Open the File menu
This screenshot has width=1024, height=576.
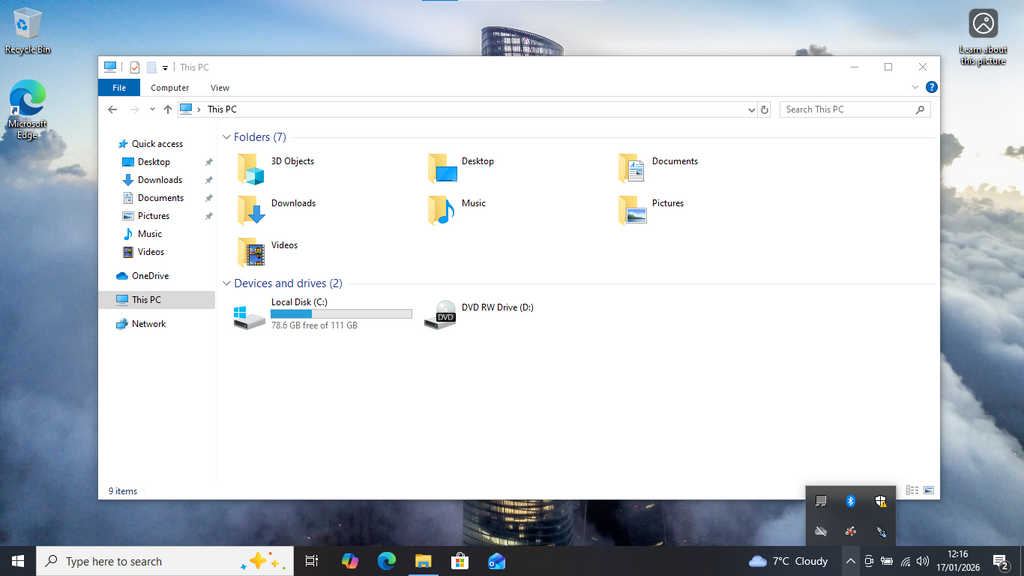click(119, 88)
